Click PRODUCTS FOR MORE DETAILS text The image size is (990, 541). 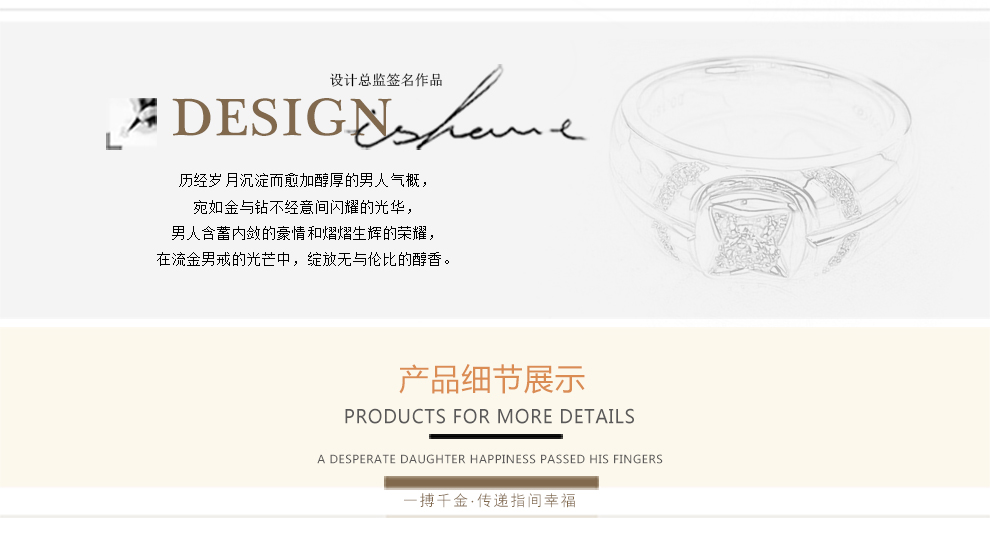pyautogui.click(x=489, y=417)
